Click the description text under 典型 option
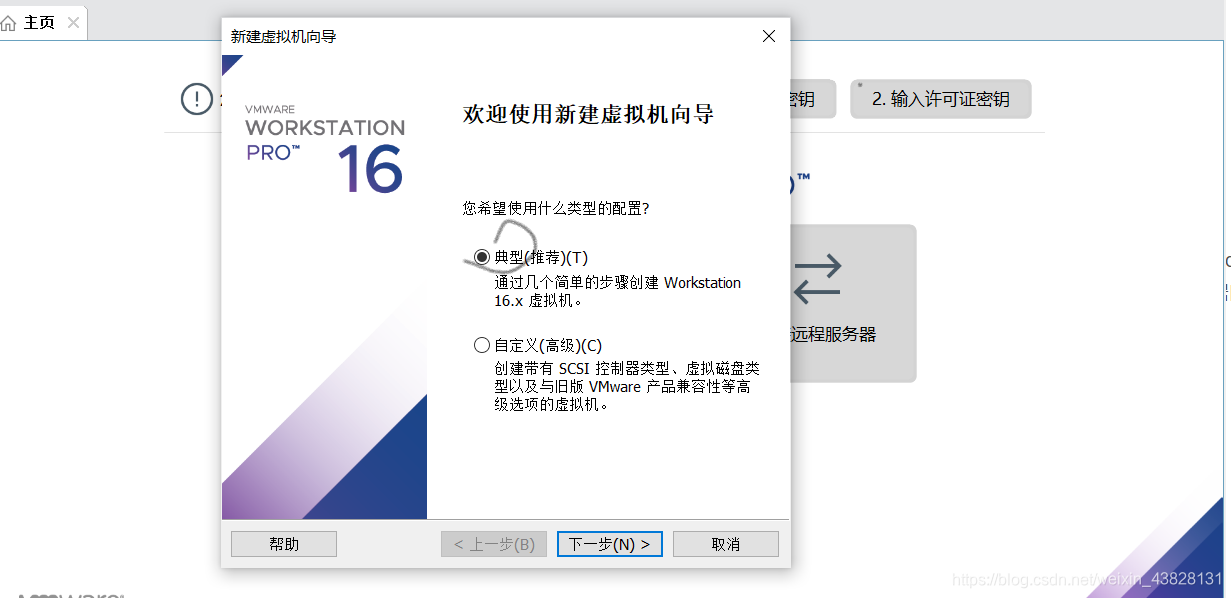The image size is (1231, 598). (618, 291)
